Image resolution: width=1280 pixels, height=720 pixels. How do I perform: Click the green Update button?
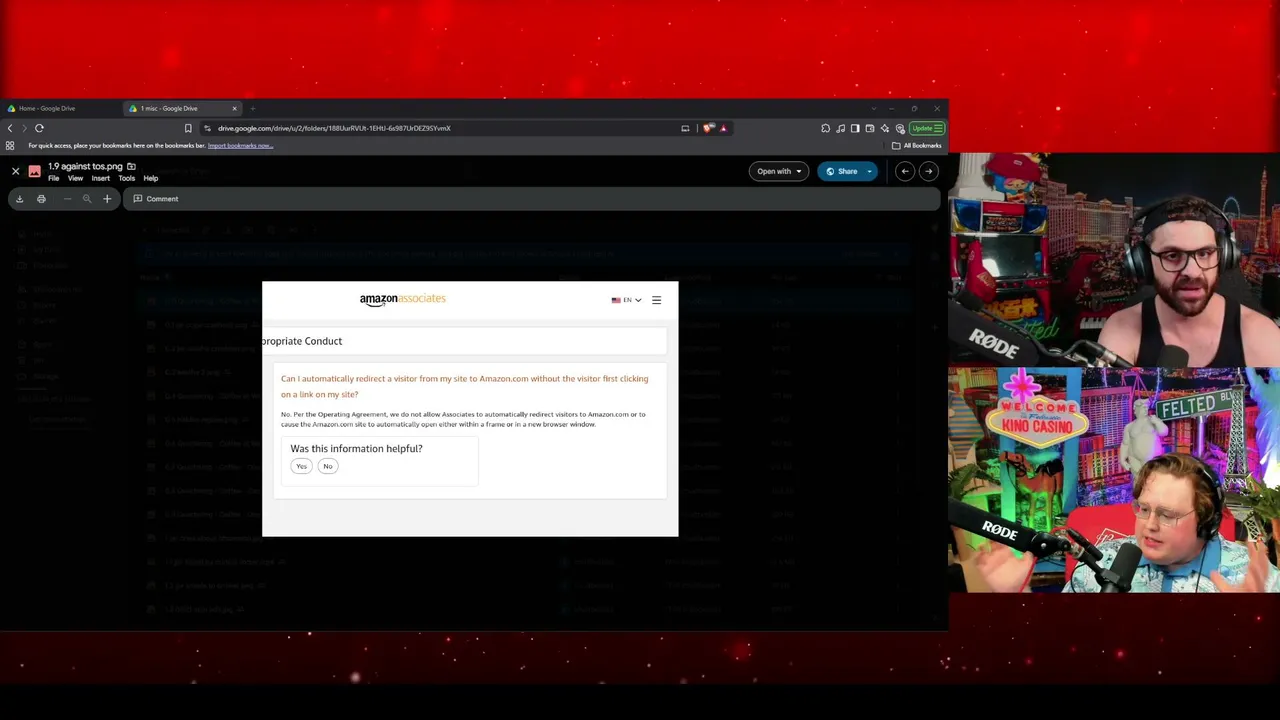coord(927,128)
